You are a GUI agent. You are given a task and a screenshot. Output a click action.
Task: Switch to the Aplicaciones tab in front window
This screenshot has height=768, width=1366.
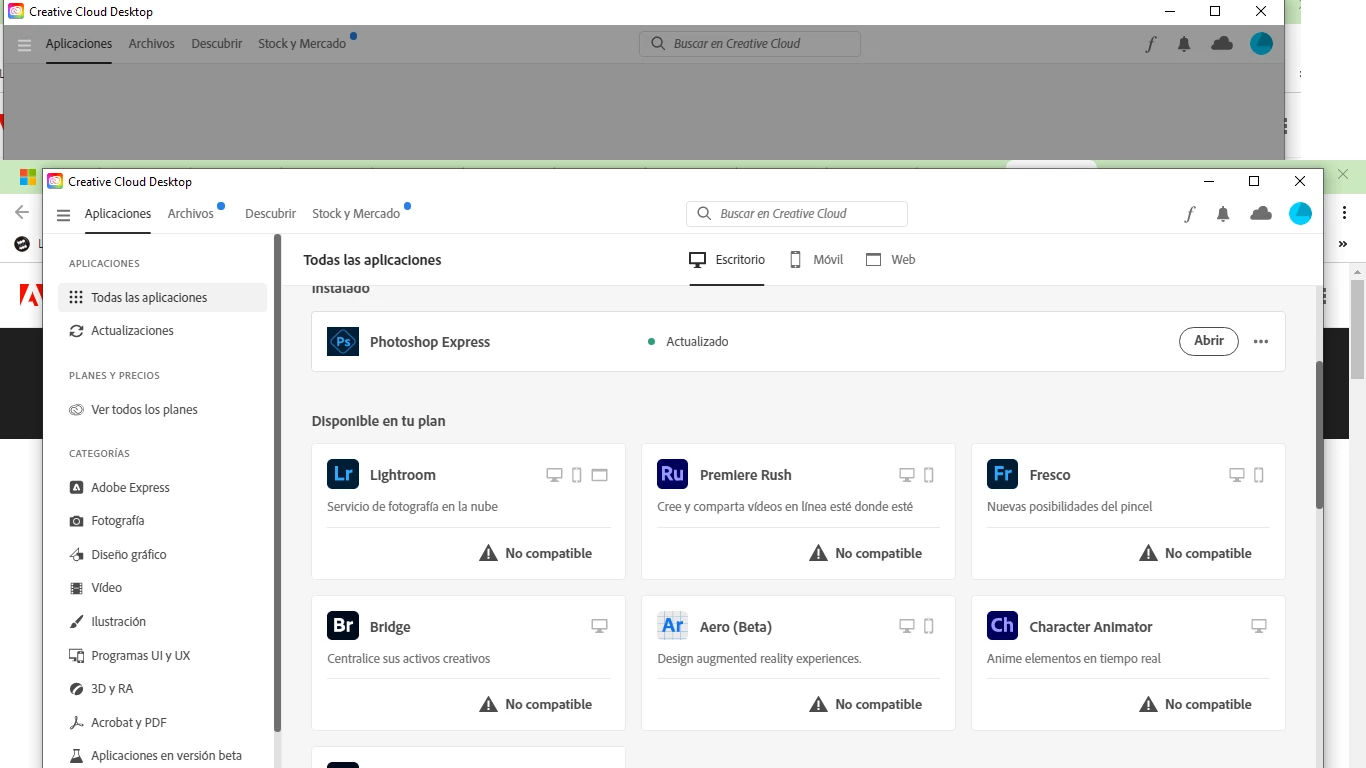pos(118,214)
